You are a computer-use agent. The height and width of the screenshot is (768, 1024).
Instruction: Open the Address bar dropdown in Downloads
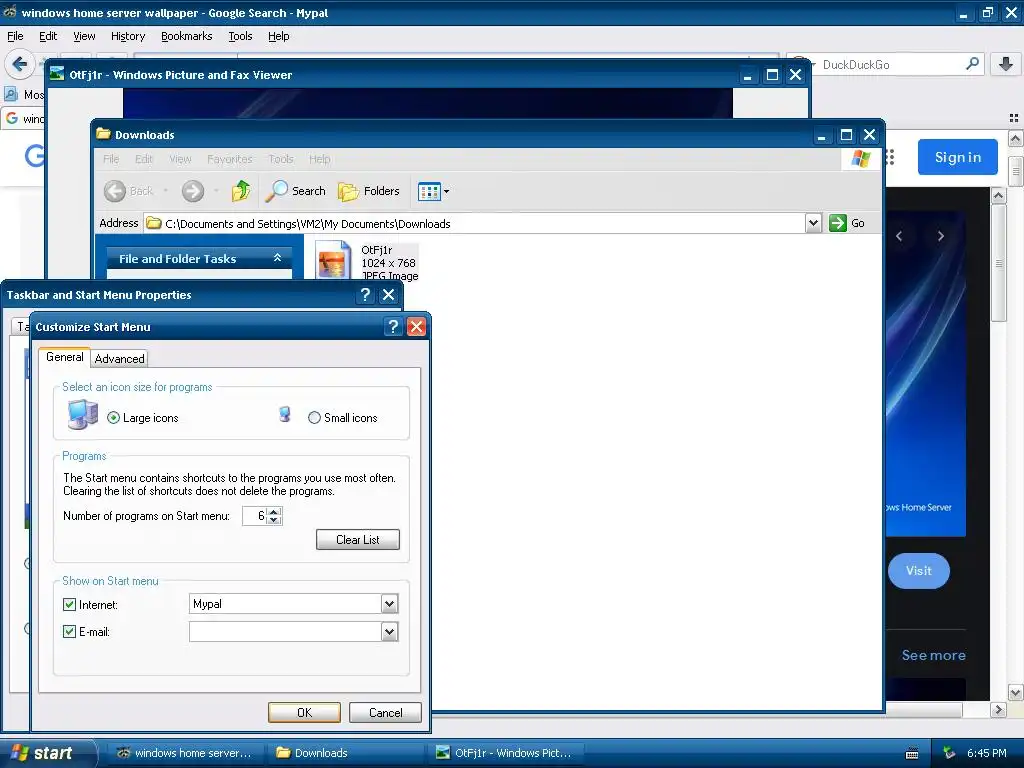coord(813,223)
